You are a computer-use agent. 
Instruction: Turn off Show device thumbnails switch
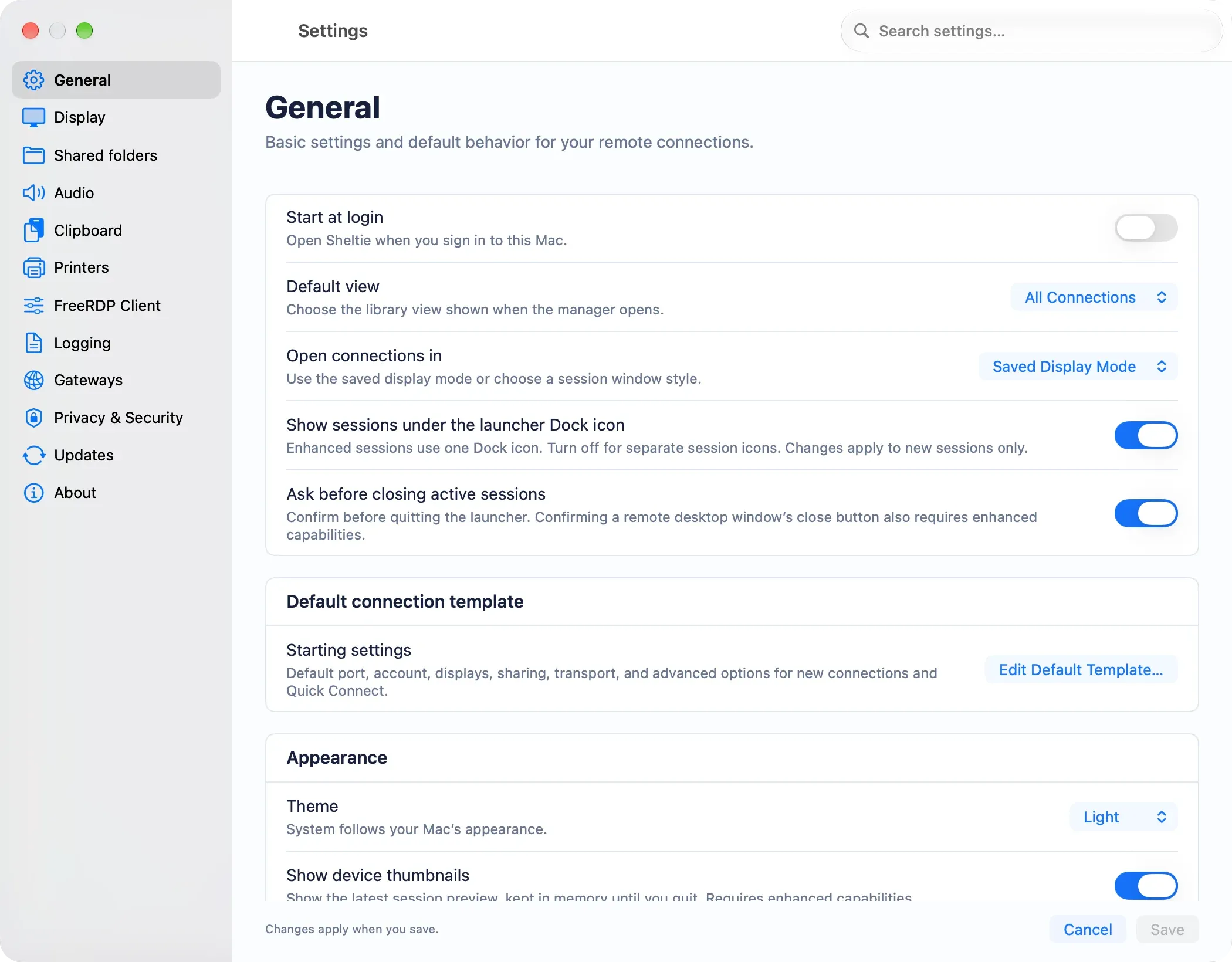[x=1146, y=885]
